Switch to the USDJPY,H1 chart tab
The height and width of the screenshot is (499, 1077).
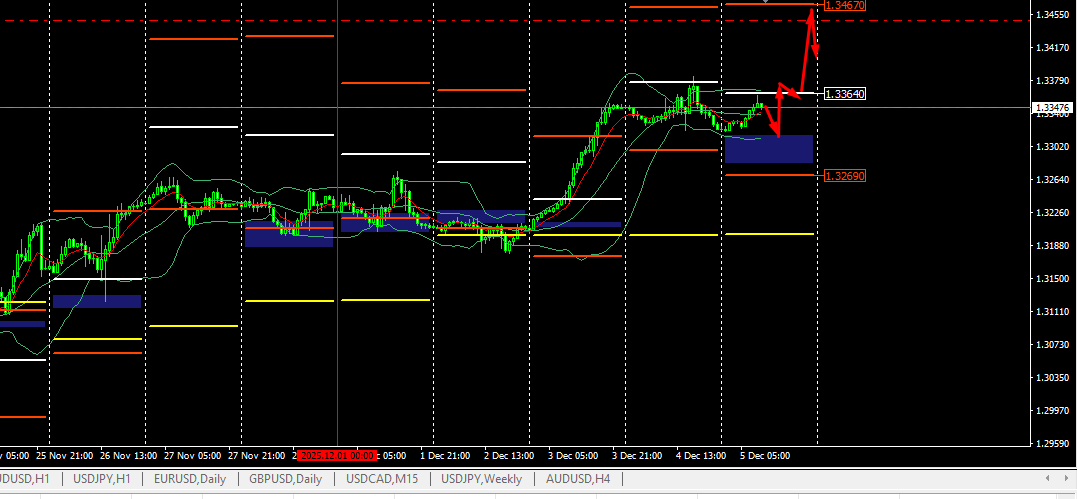pos(102,478)
